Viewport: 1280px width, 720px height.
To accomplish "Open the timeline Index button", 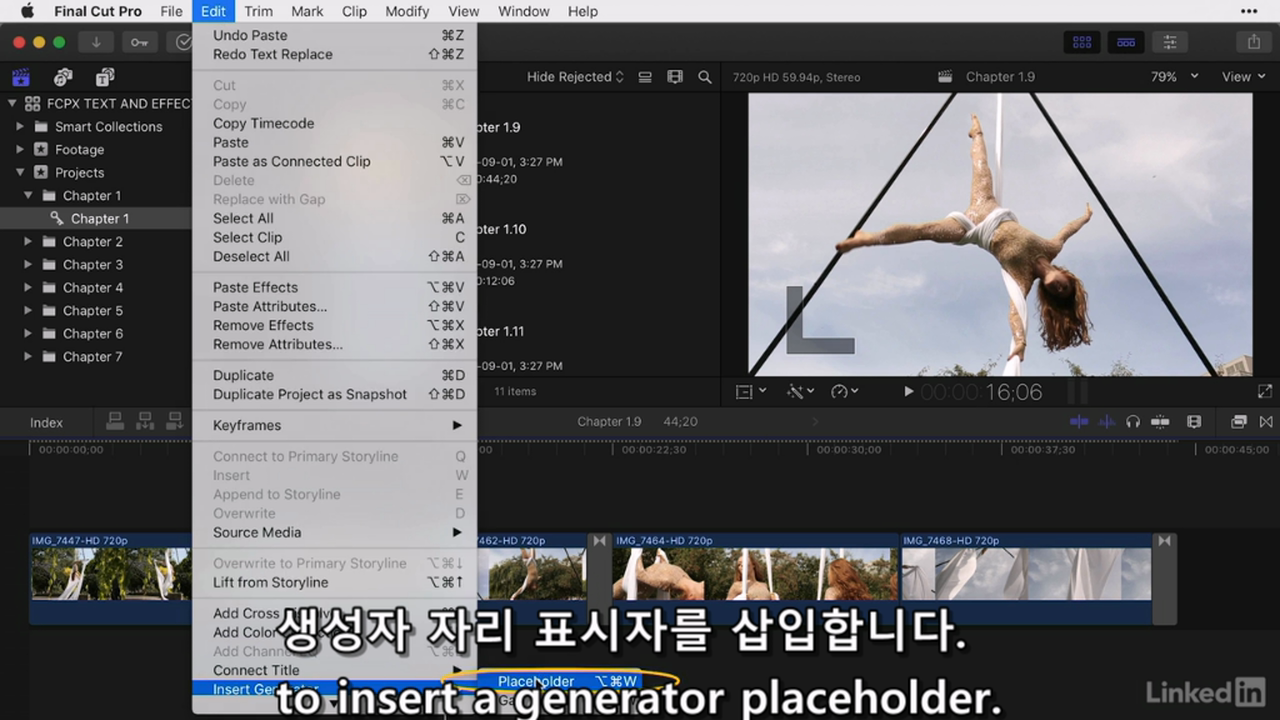I will [x=46, y=422].
